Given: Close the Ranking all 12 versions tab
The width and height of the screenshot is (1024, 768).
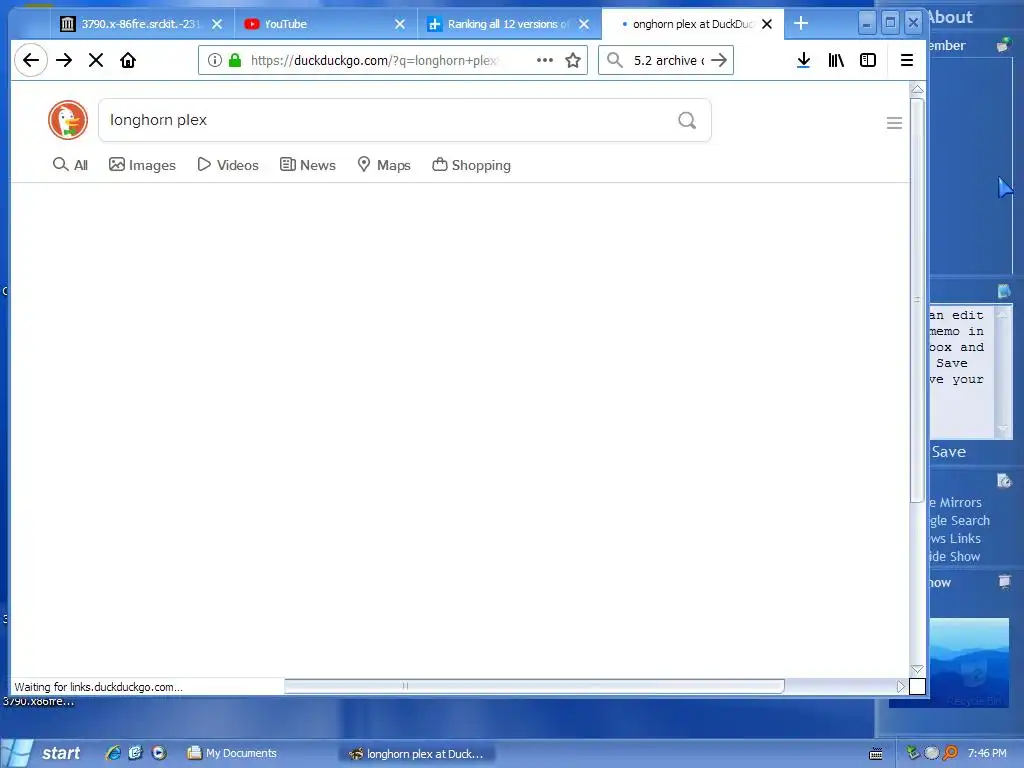Looking at the screenshot, I should point(584,24).
